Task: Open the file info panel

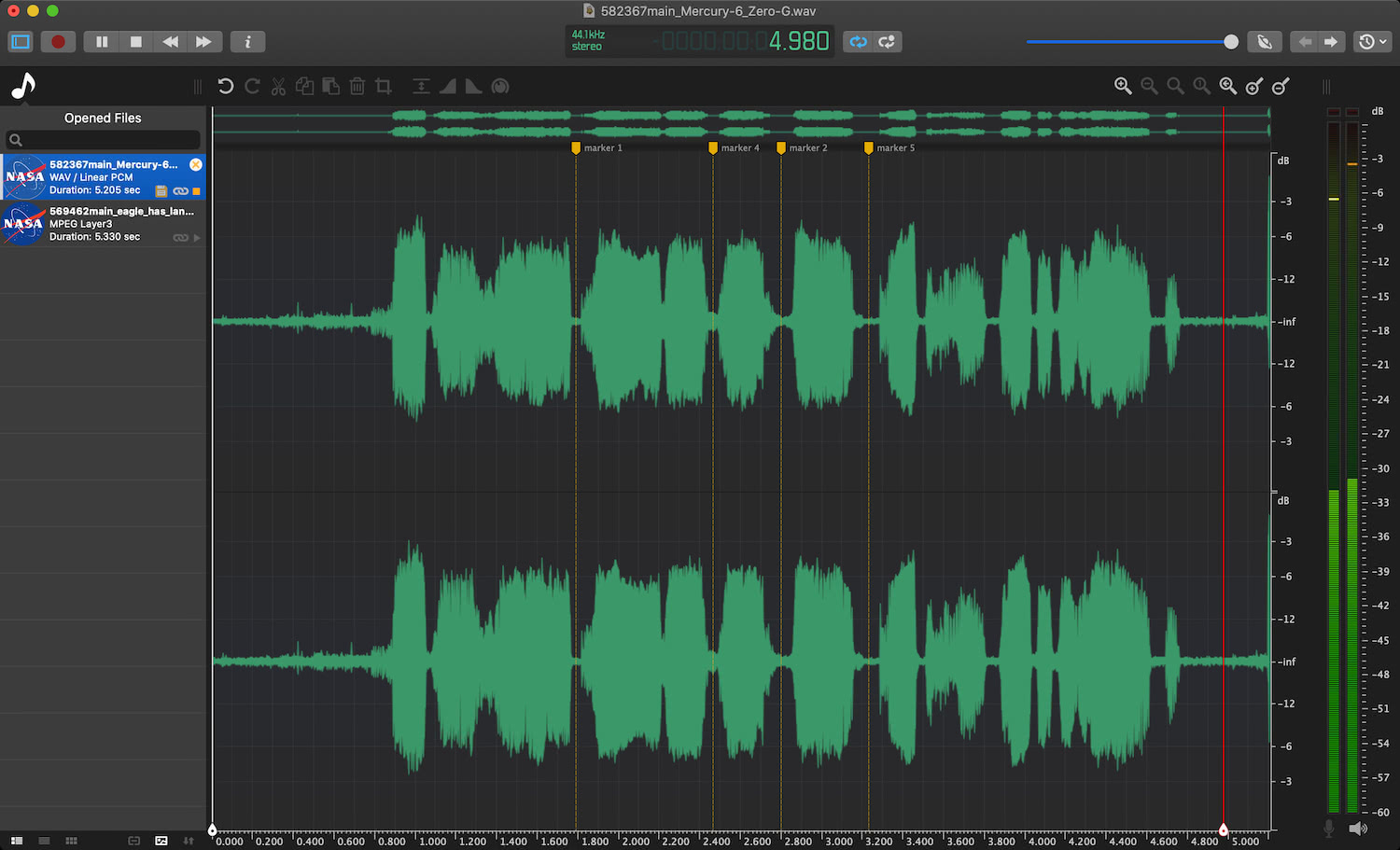Action: pos(247,42)
